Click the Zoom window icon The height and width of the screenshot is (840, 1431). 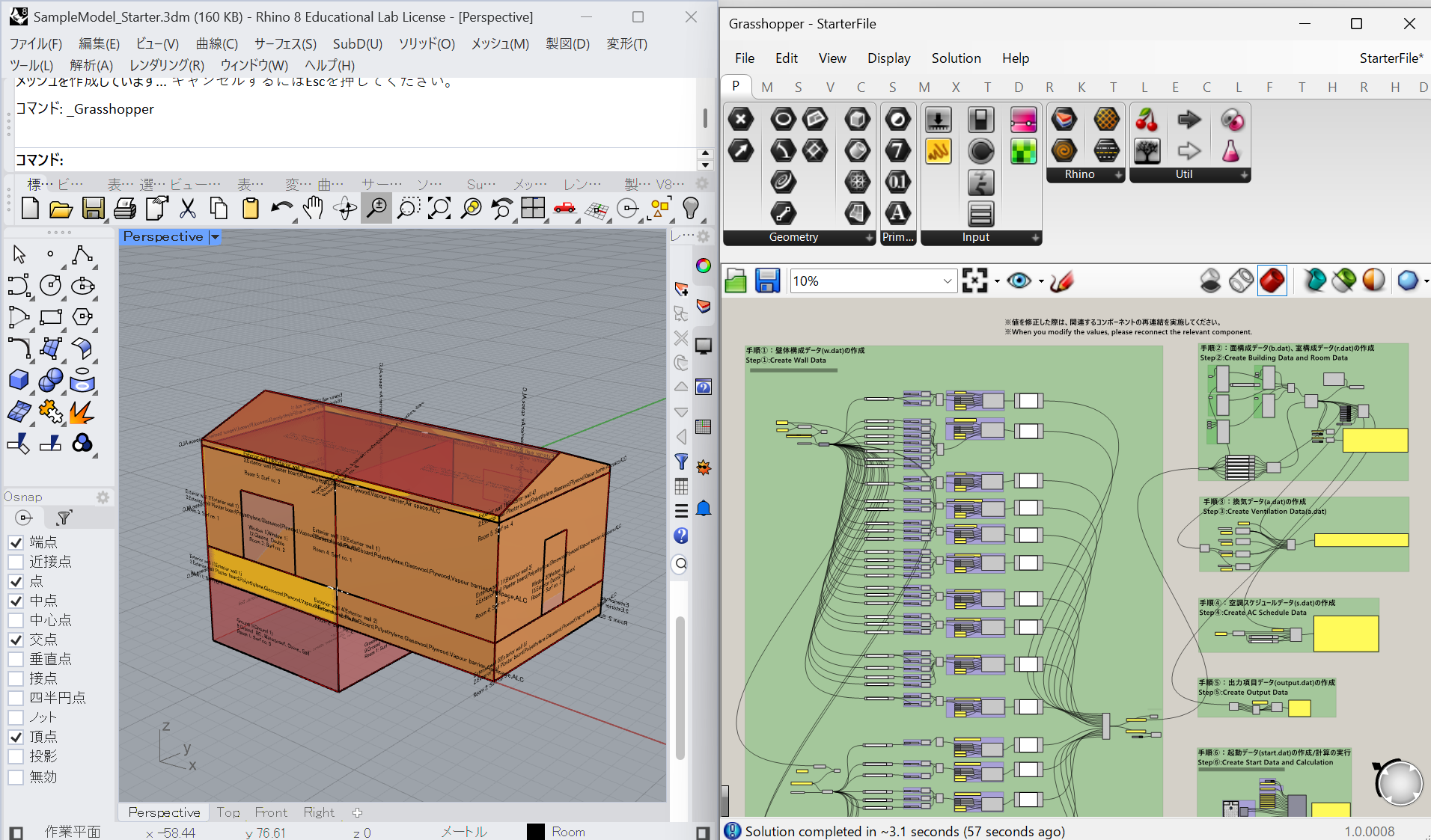[408, 209]
